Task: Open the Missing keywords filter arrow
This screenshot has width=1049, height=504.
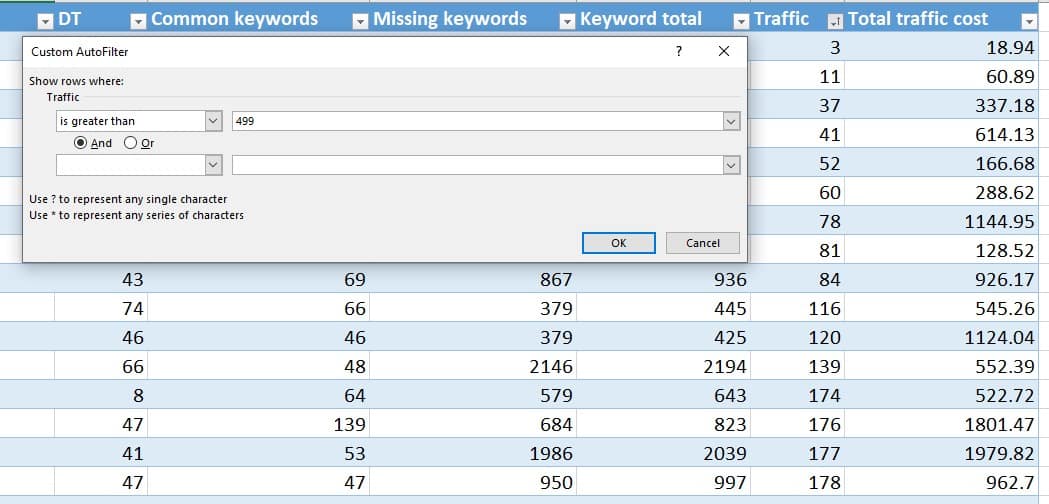Action: pyautogui.click(x=567, y=21)
